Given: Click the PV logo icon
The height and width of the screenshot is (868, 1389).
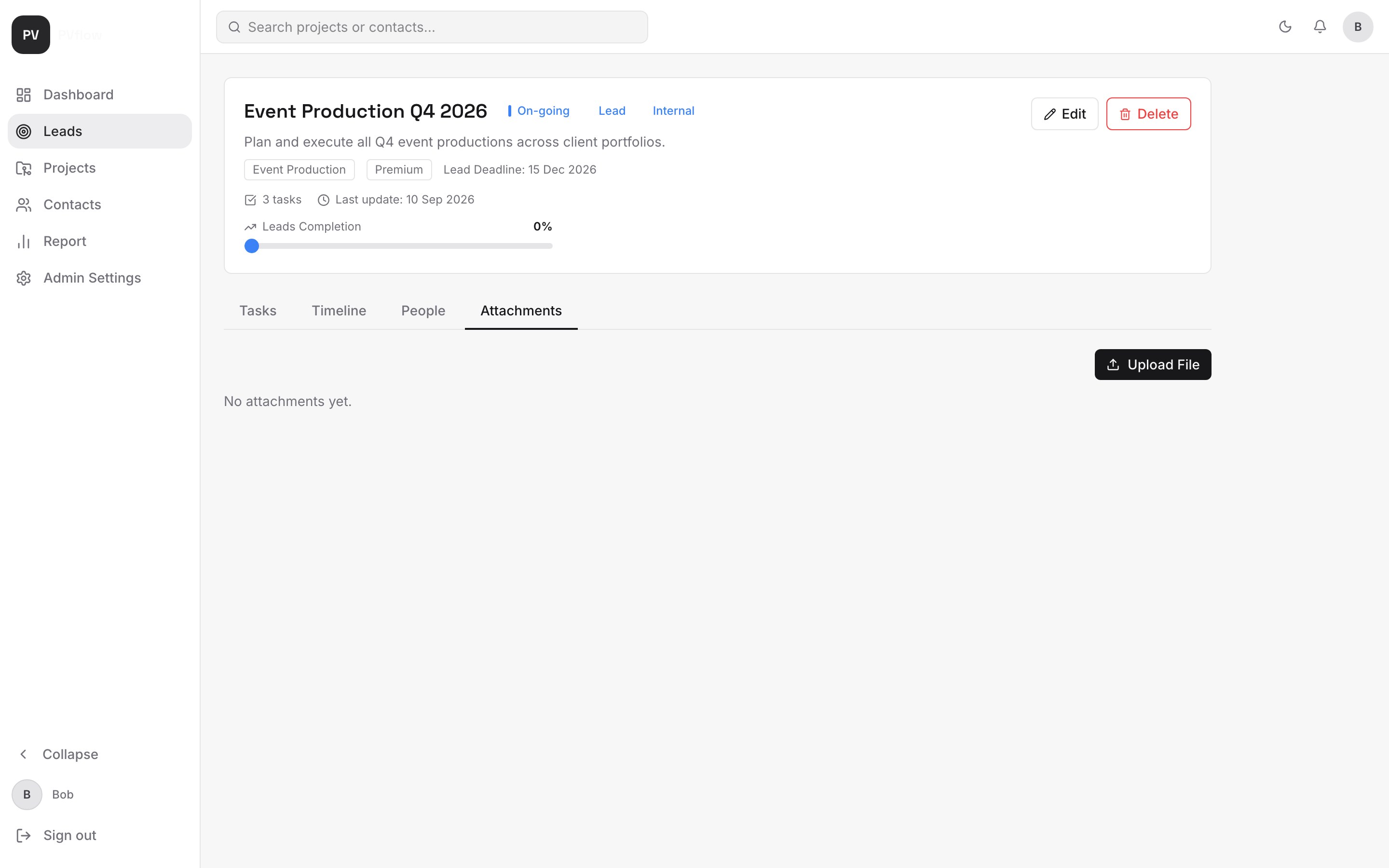Looking at the screenshot, I should point(31,35).
